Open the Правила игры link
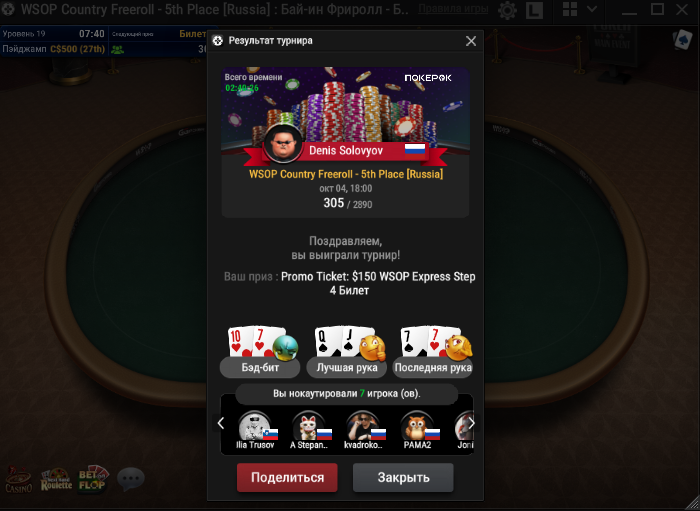This screenshot has height=511, width=700. pos(453,8)
